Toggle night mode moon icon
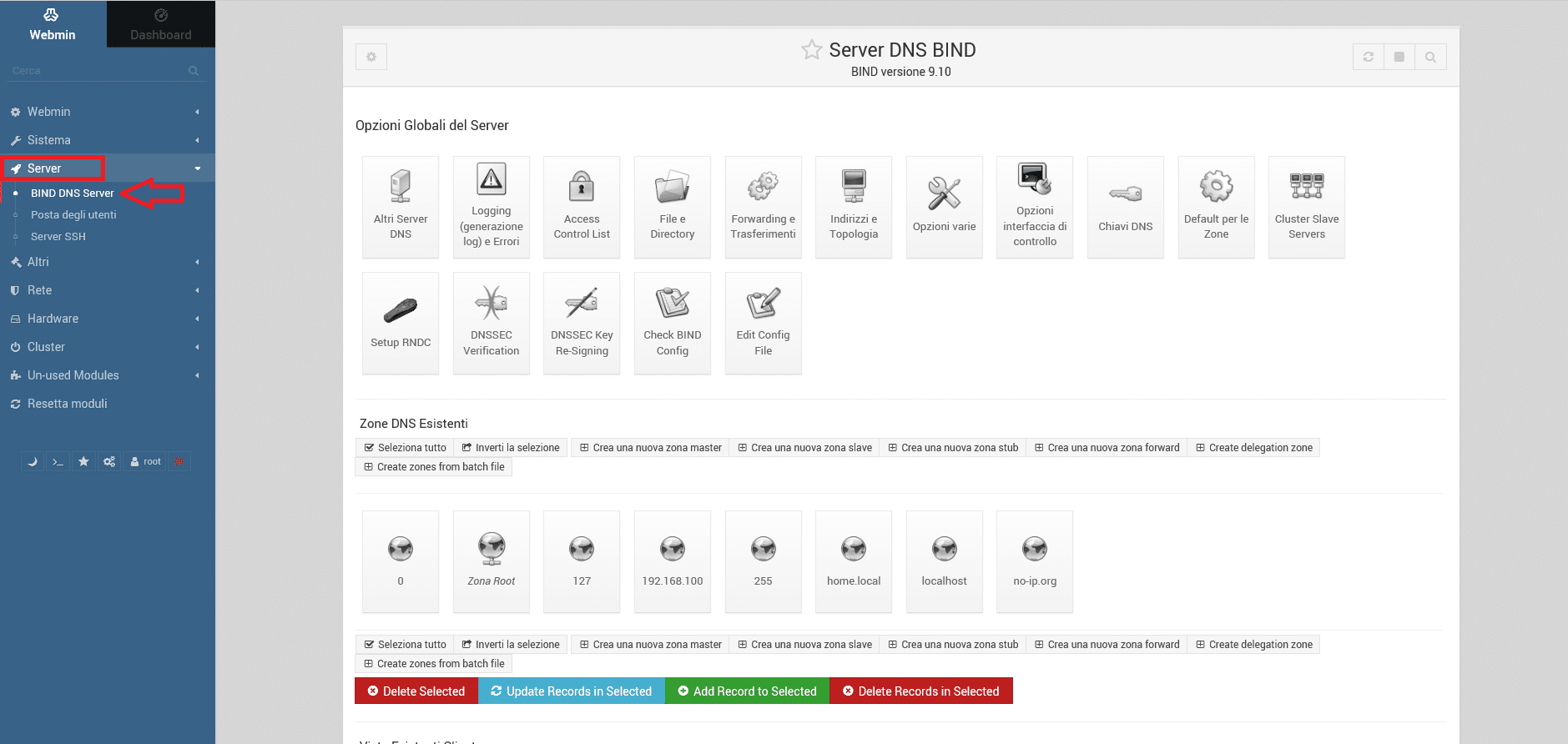1568x744 pixels. pos(33,461)
